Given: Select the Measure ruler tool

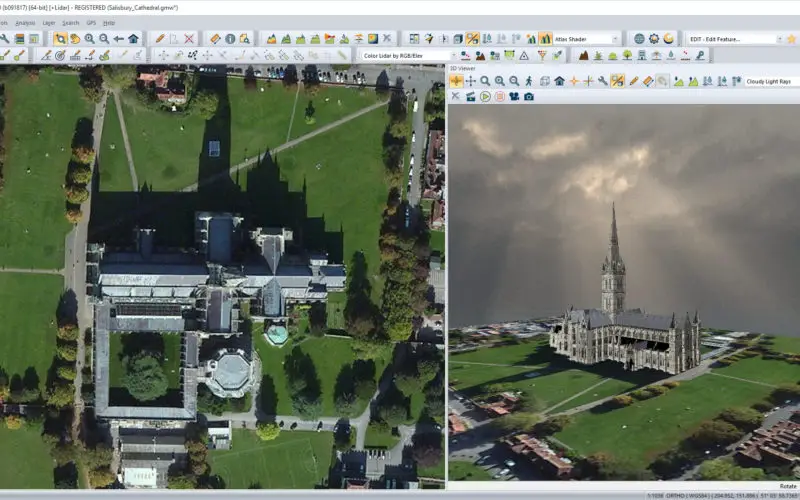Looking at the screenshot, I should (215, 39).
